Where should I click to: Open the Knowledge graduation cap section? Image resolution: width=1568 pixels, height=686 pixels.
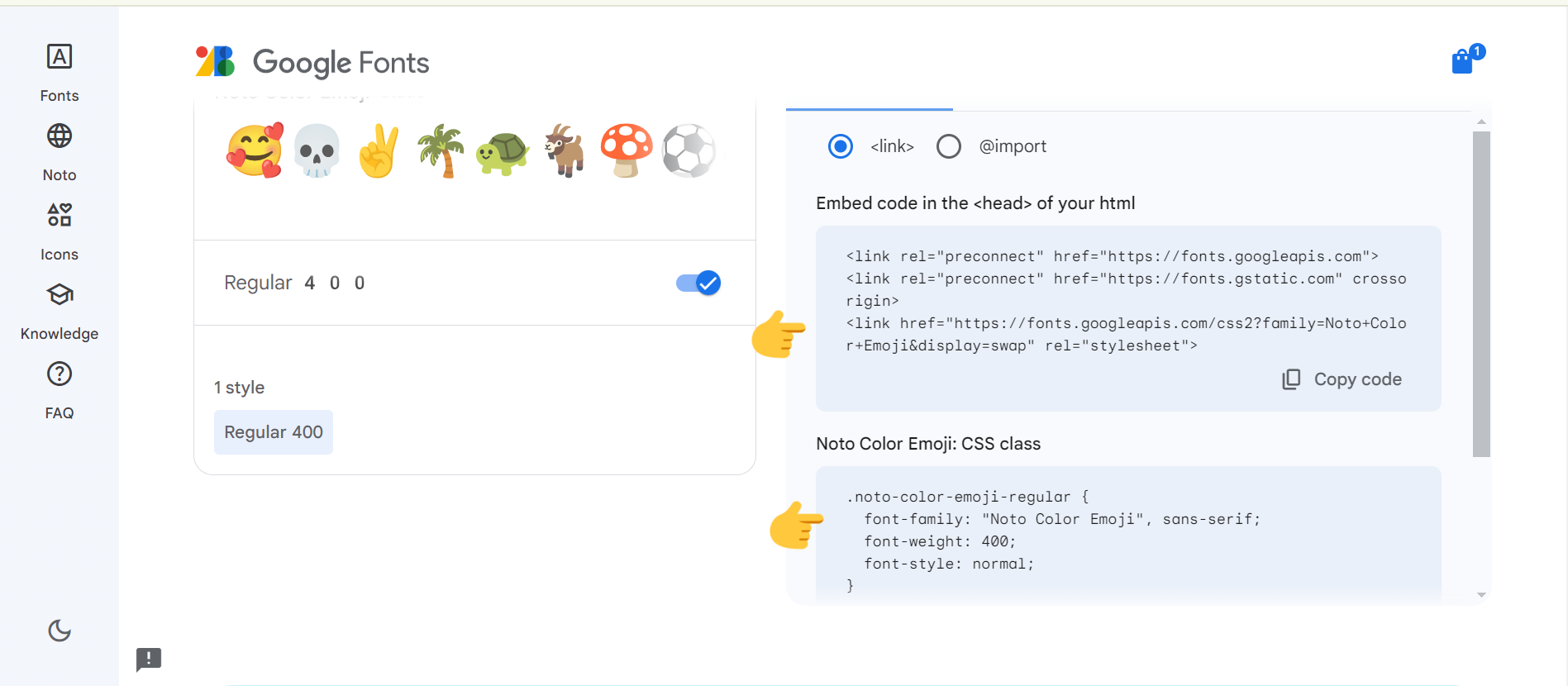click(60, 312)
